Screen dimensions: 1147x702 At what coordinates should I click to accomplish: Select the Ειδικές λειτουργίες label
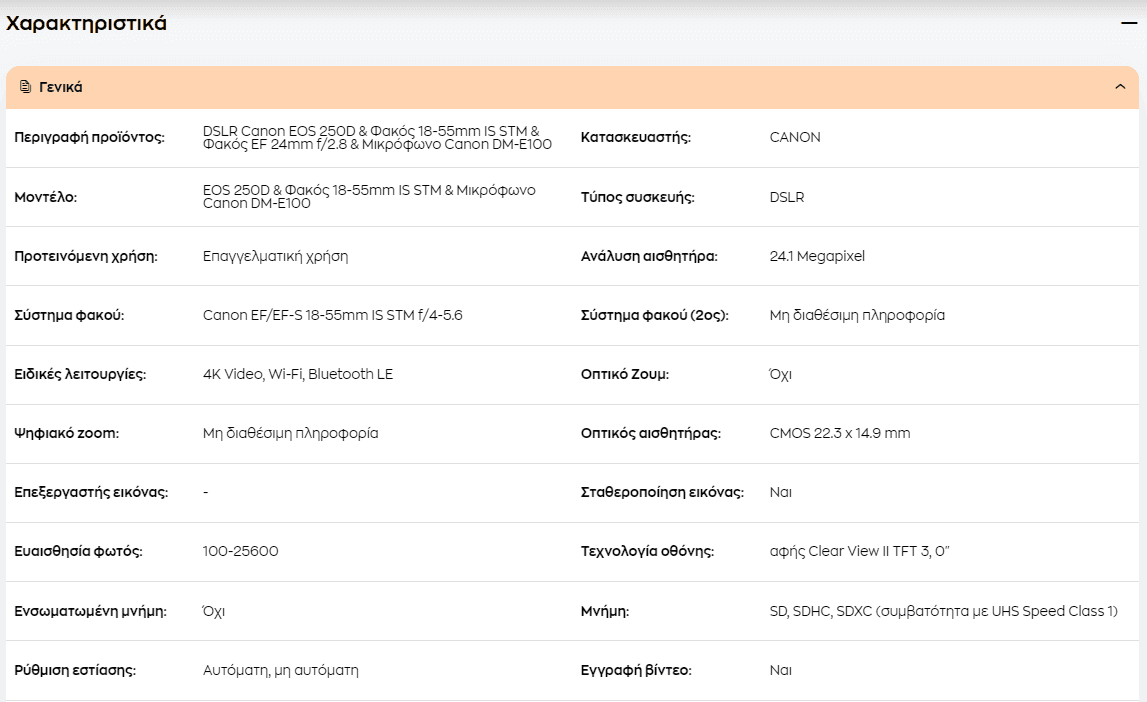click(80, 374)
